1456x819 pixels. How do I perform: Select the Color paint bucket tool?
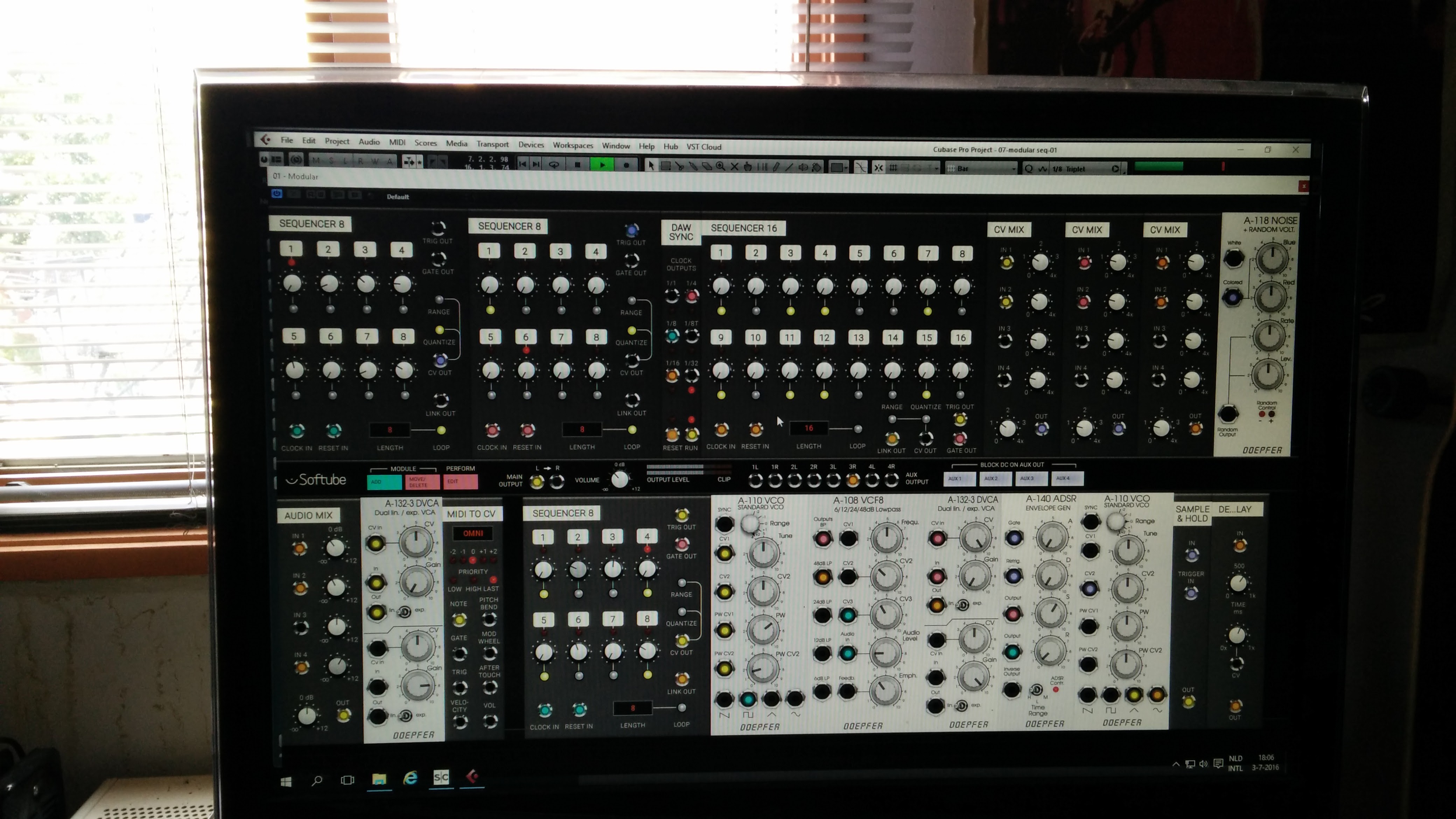point(817,168)
